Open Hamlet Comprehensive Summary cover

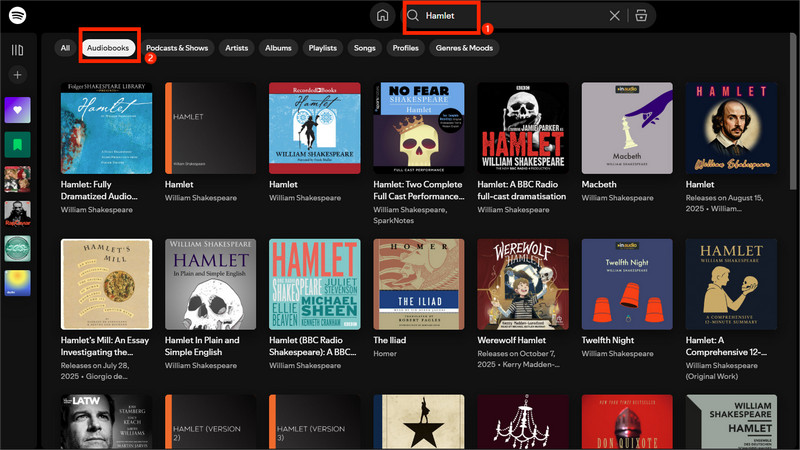(731, 284)
